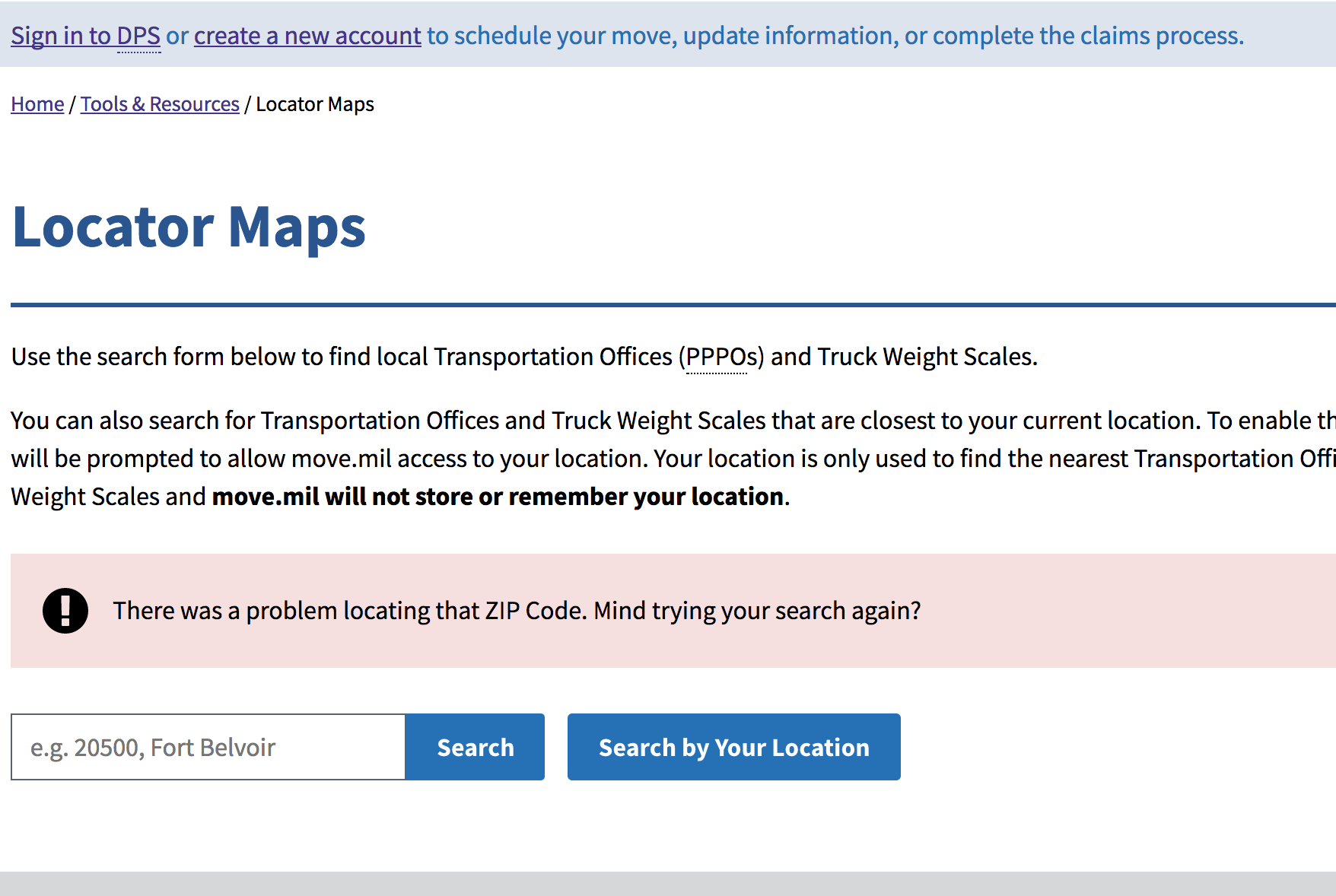Click the error message text about ZIP Code
This screenshot has width=1336, height=896.
[x=517, y=610]
